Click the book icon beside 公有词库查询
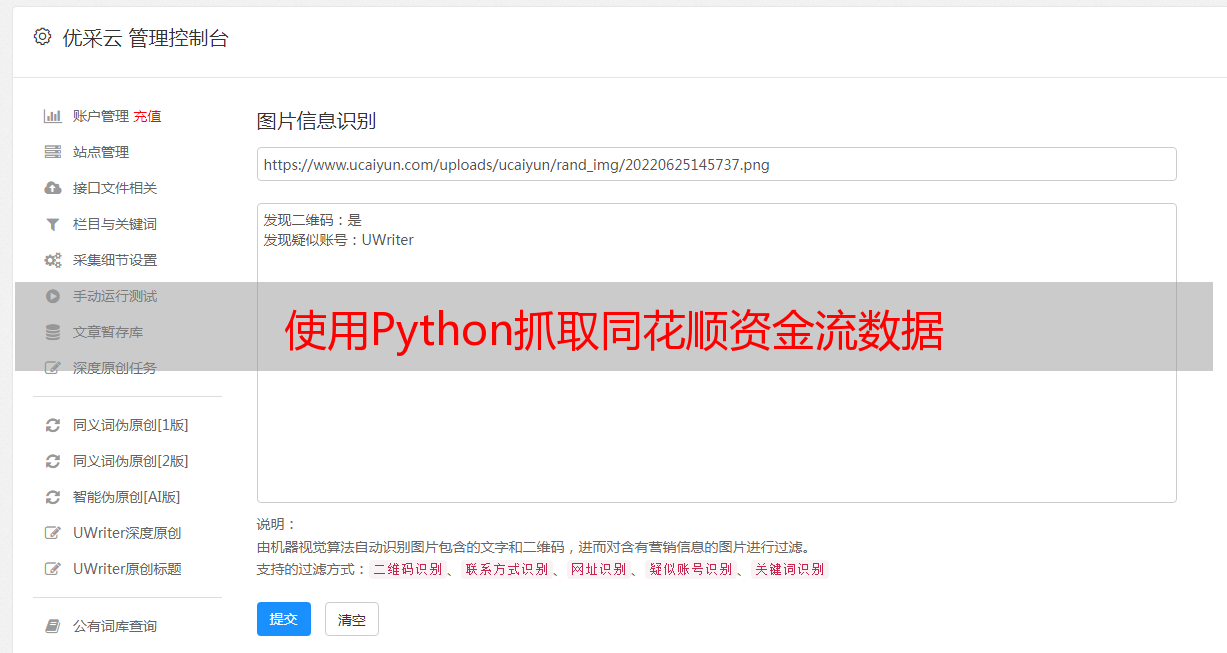This screenshot has height=653, width=1227. 53,626
